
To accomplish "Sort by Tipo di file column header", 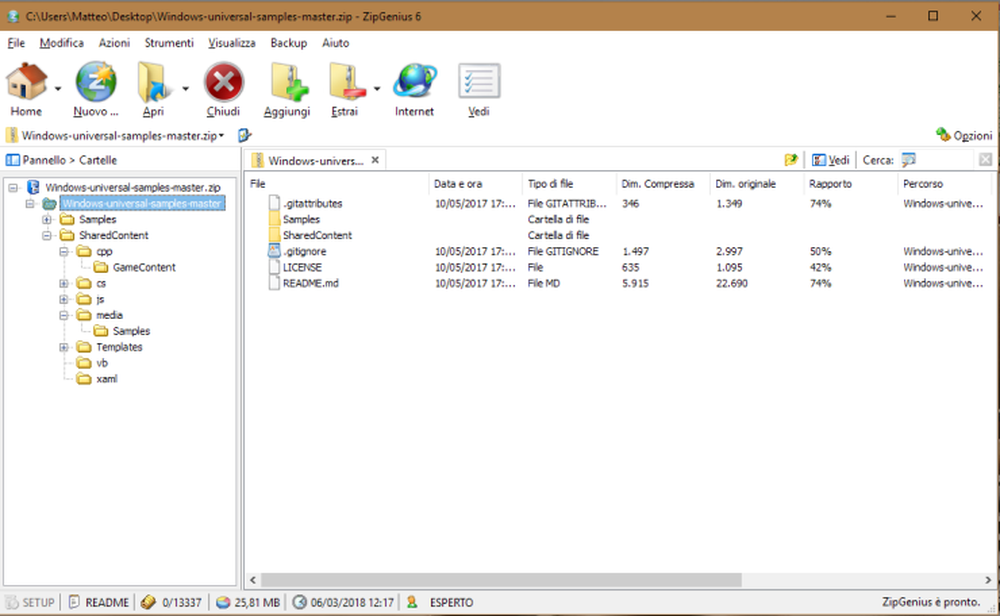I will click(x=569, y=184).
